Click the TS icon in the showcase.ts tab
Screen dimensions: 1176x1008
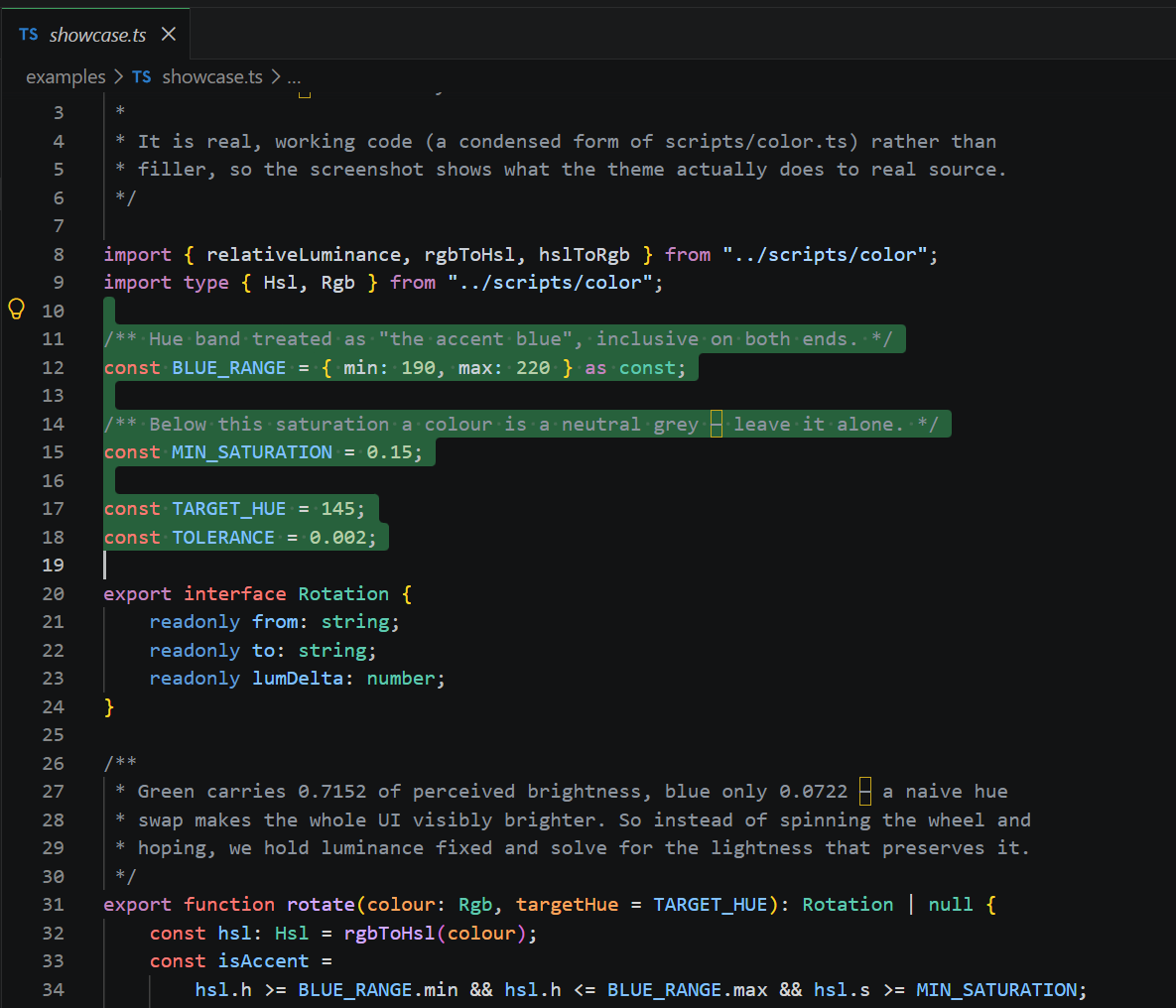(29, 35)
